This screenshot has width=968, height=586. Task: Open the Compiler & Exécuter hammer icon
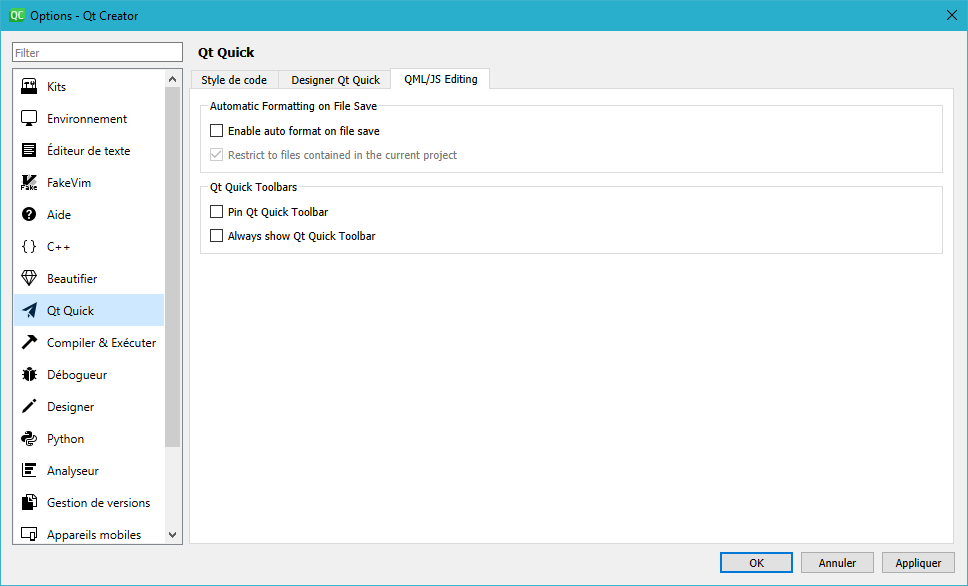pyautogui.click(x=29, y=343)
